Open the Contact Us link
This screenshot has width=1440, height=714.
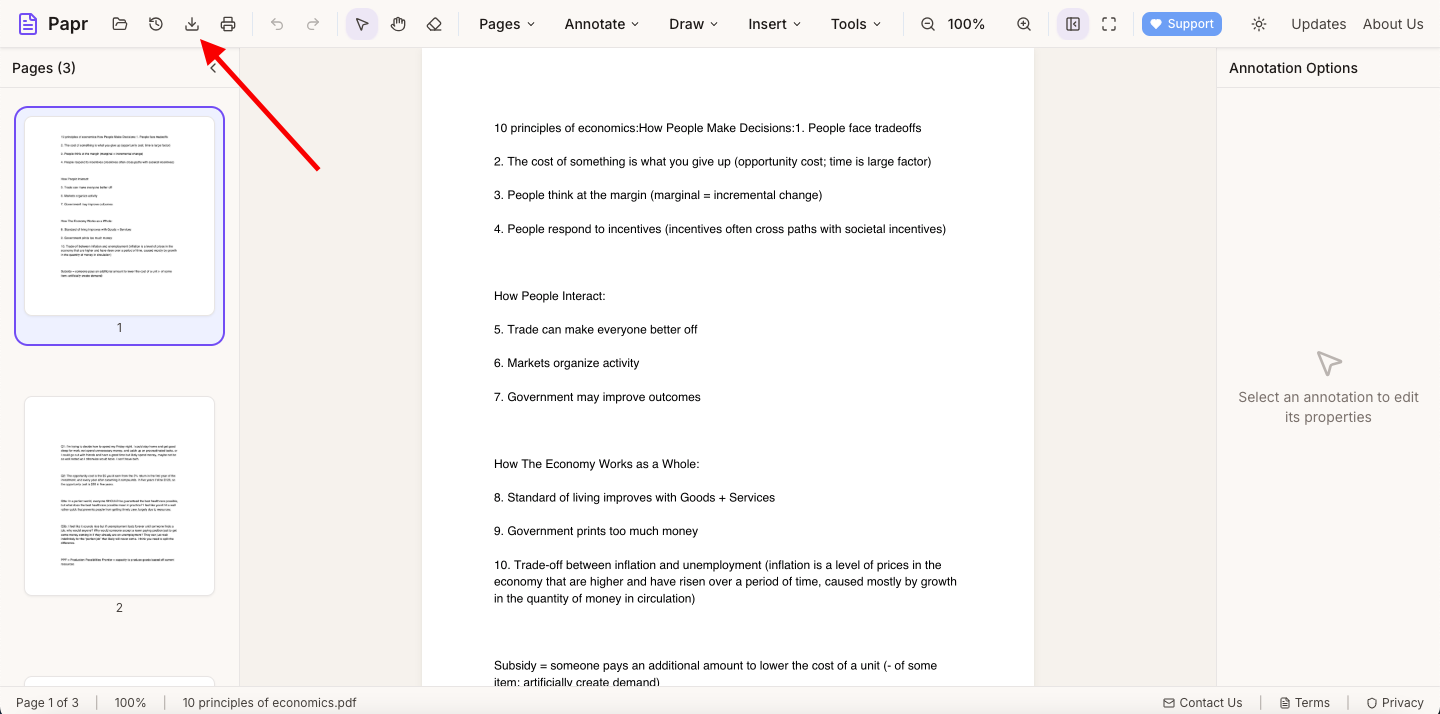pos(1202,703)
